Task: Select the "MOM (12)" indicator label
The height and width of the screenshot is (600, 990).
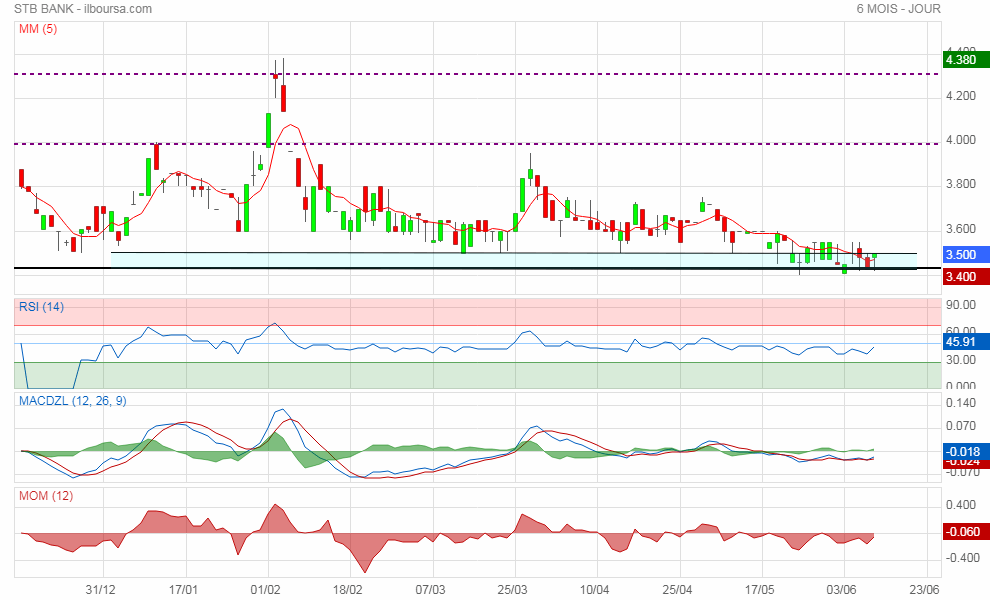Action: 46,496
